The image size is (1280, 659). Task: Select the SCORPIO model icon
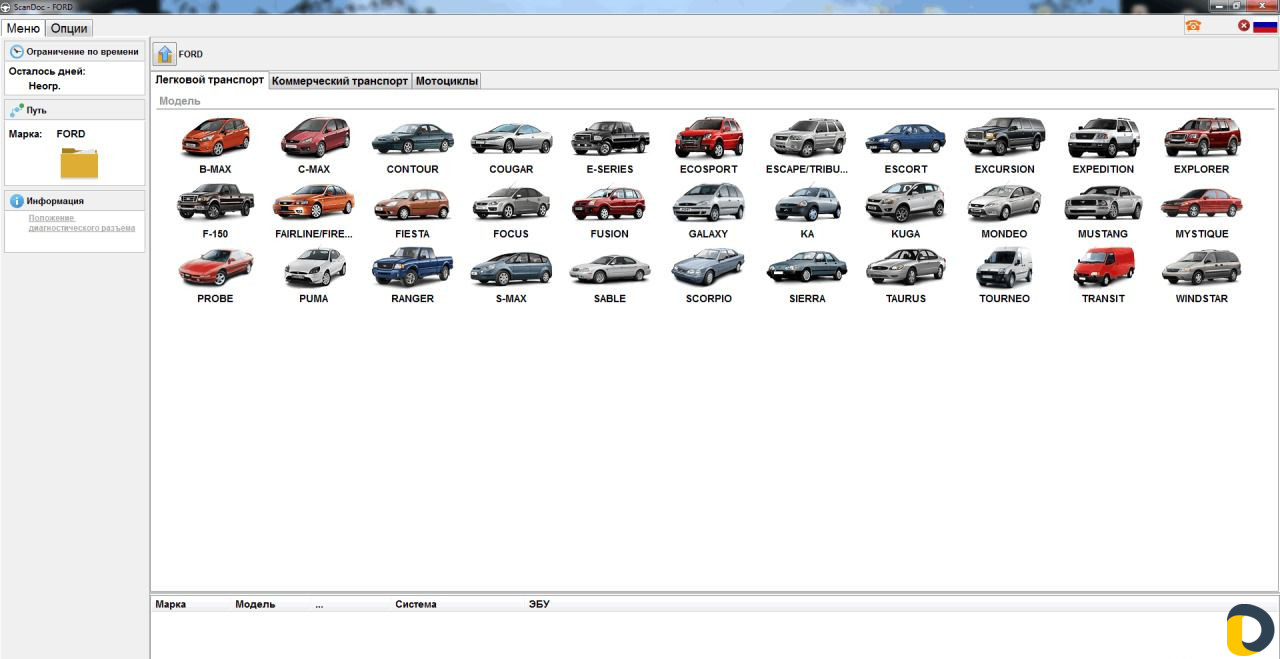[709, 267]
